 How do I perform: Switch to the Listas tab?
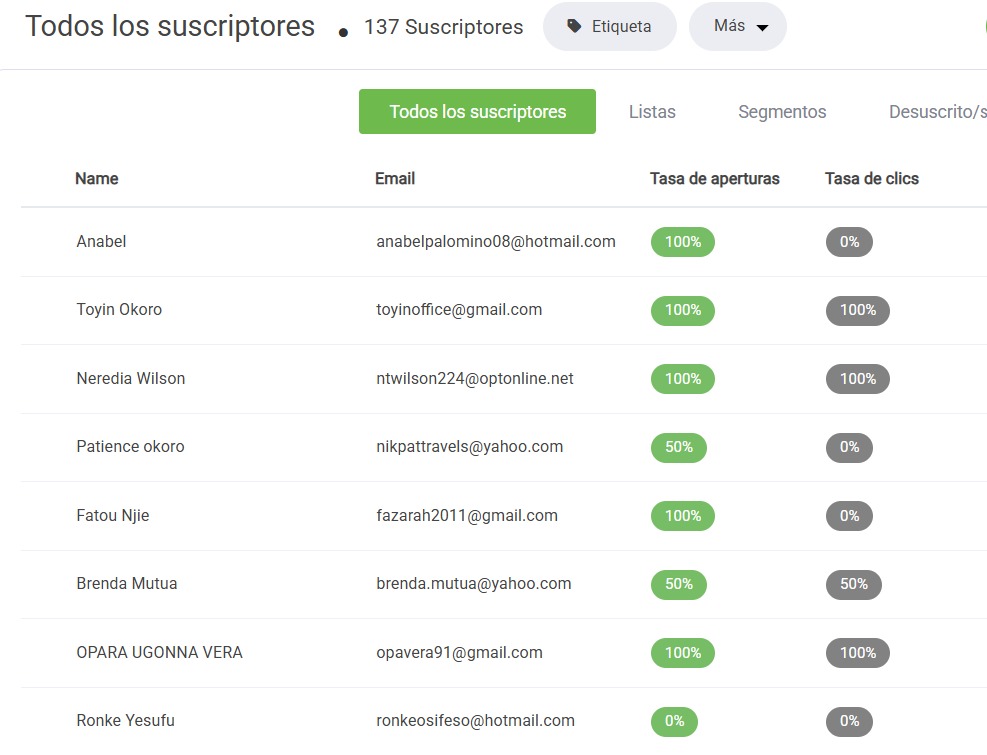[652, 111]
